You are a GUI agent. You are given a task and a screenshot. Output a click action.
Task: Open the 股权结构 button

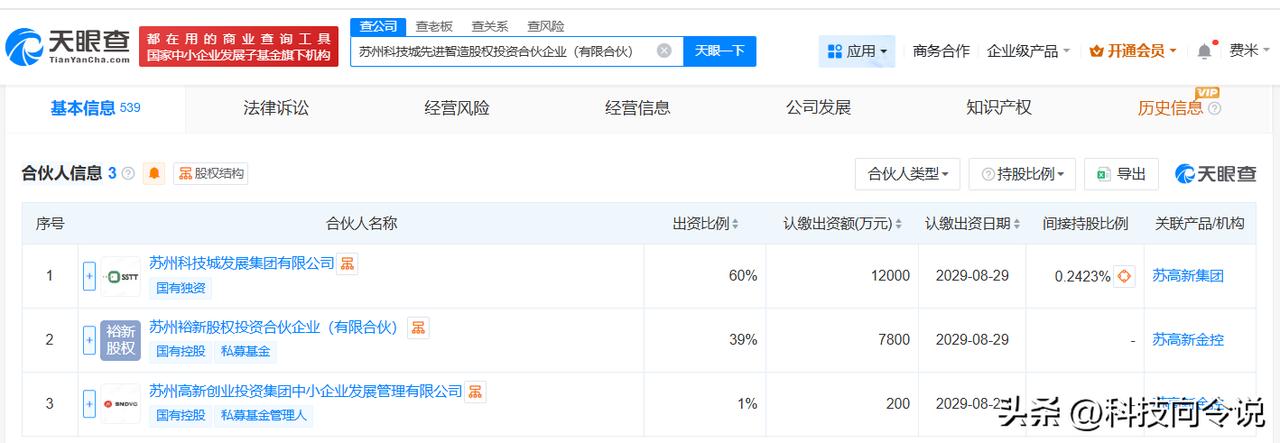pyautogui.click(x=210, y=174)
